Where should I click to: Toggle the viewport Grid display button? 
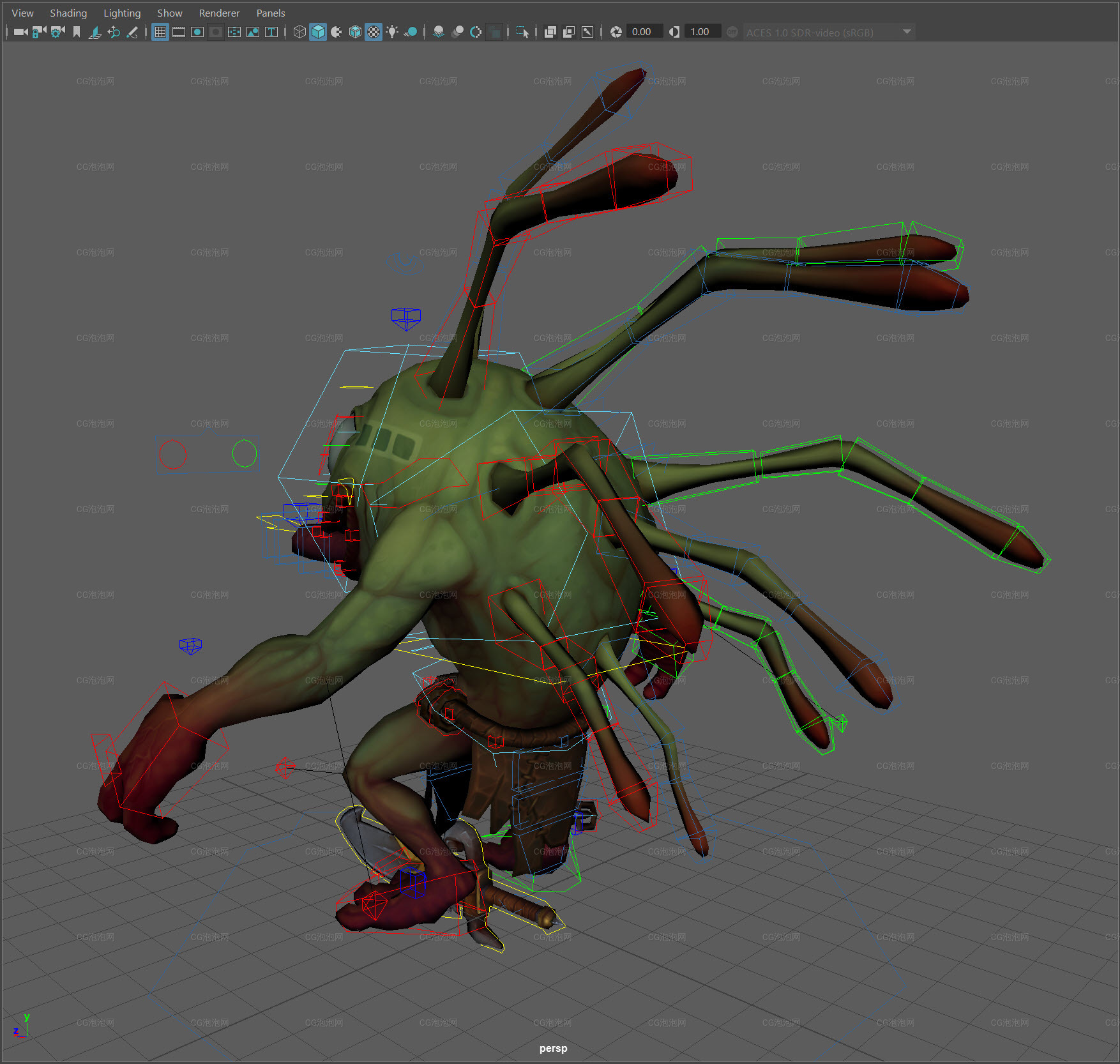coord(160,32)
